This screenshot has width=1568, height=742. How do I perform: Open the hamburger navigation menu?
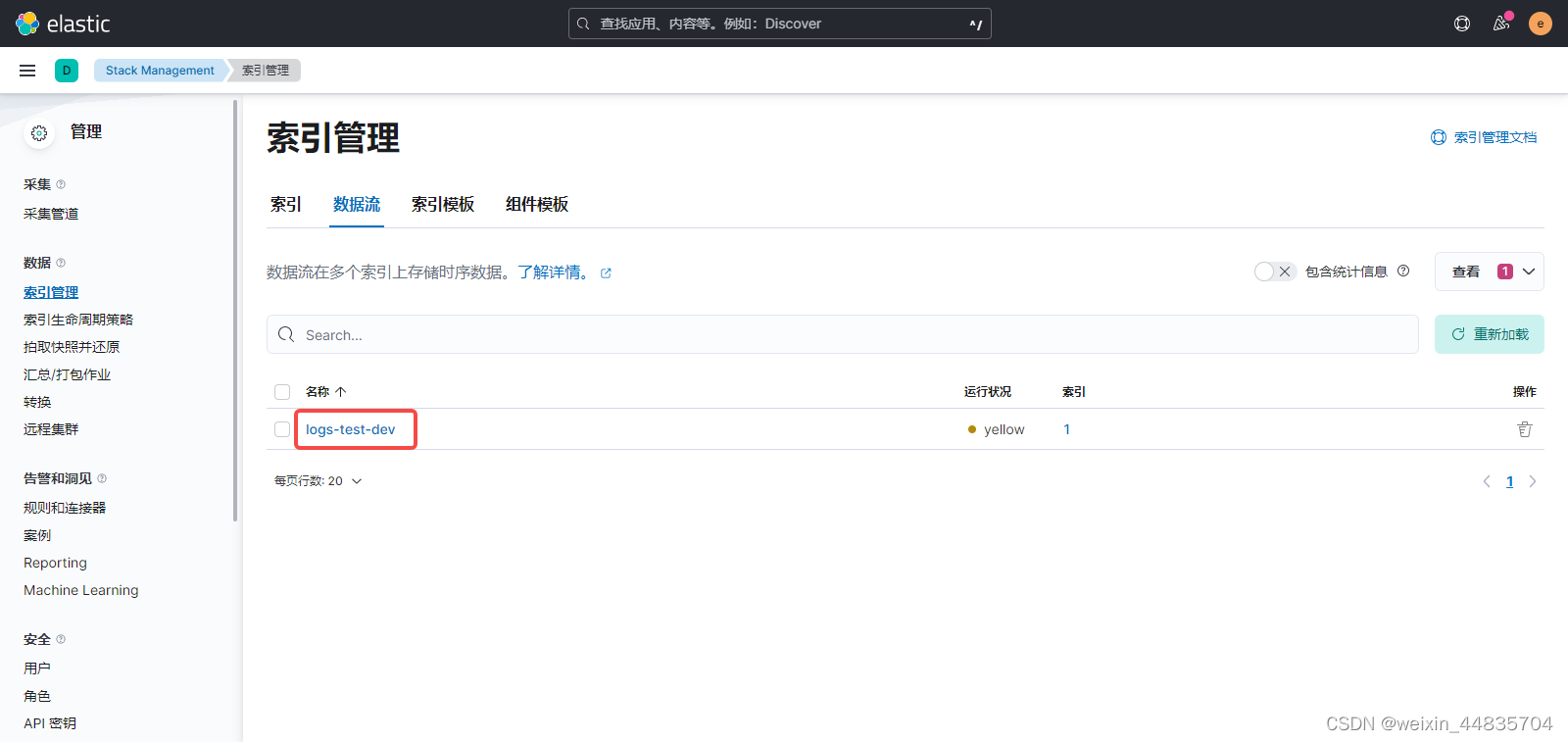(x=27, y=71)
